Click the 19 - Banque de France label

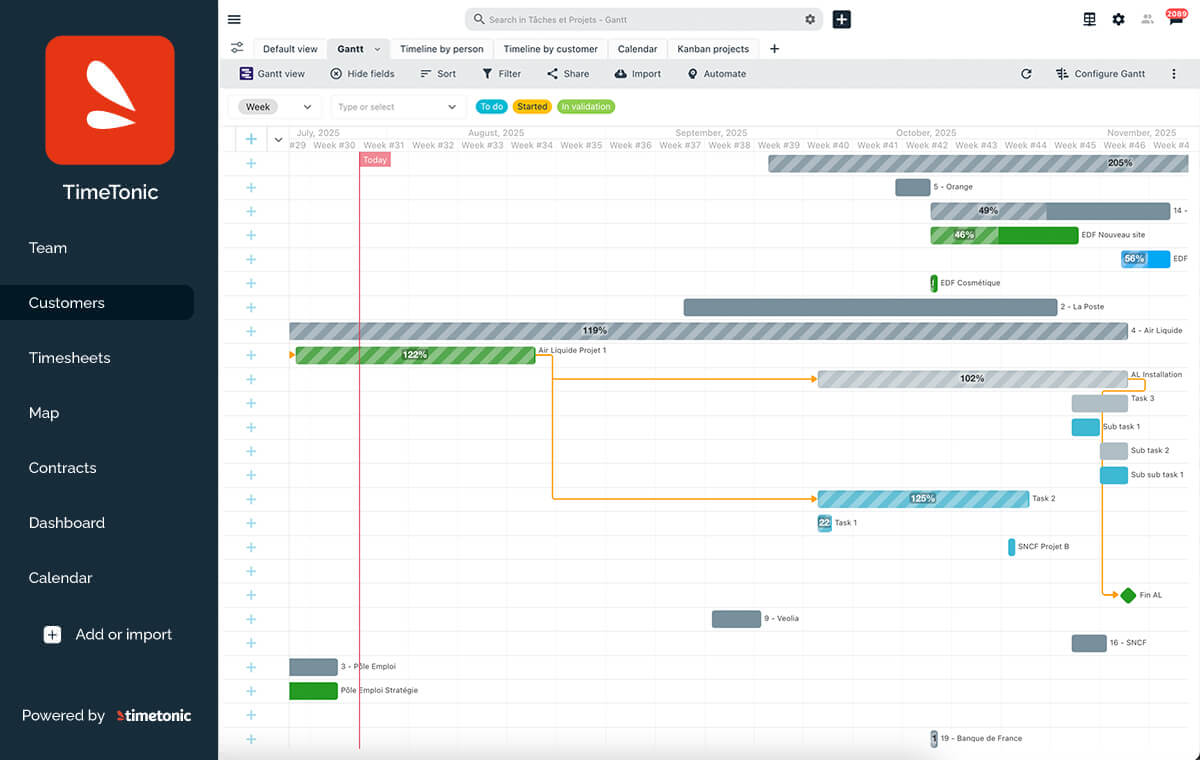click(981, 739)
